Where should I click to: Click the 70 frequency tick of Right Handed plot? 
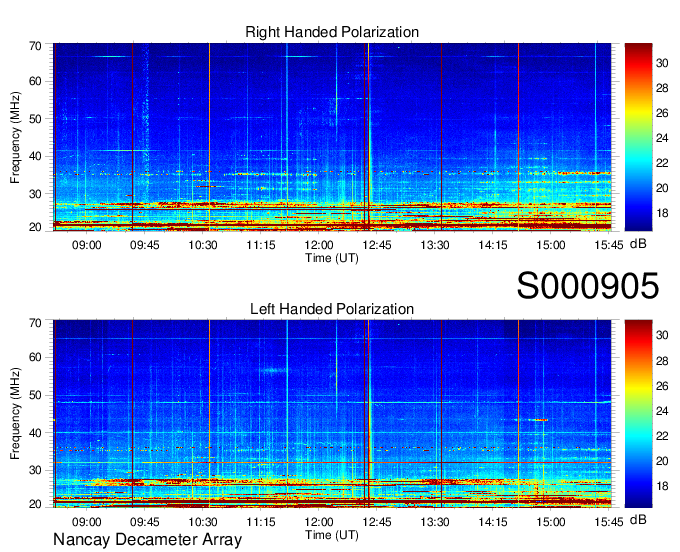tap(35, 46)
